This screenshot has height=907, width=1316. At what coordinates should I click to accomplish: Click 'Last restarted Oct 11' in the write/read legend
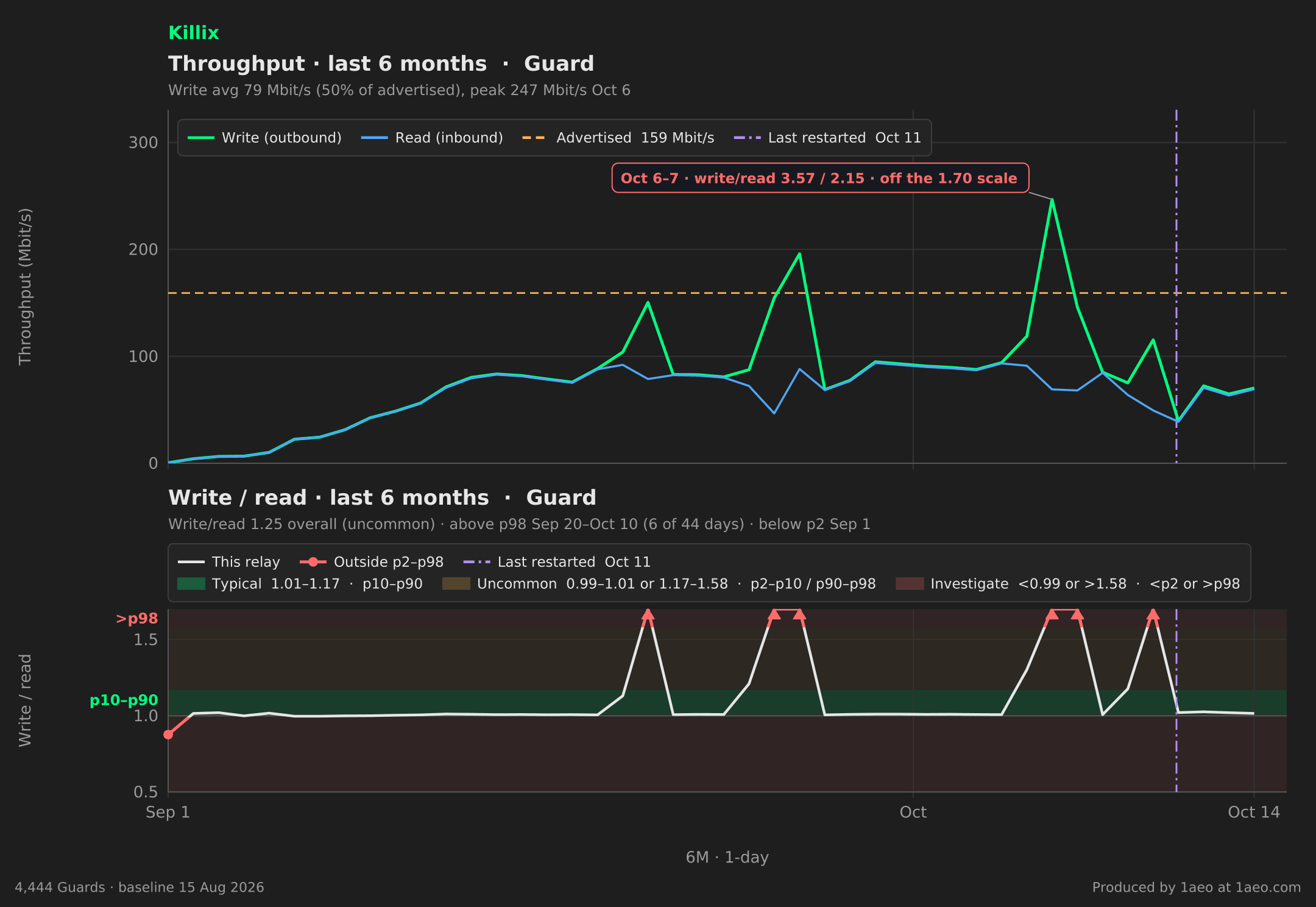[x=557, y=562]
